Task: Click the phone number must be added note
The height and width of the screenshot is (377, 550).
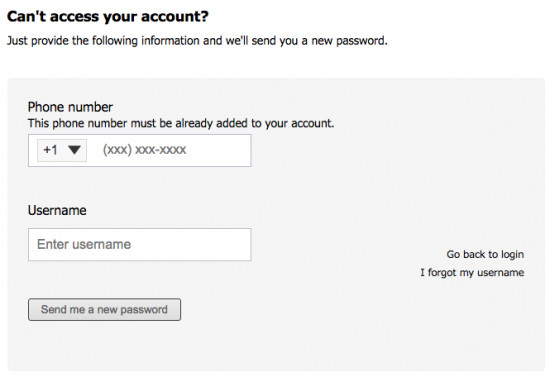Action: point(181,123)
